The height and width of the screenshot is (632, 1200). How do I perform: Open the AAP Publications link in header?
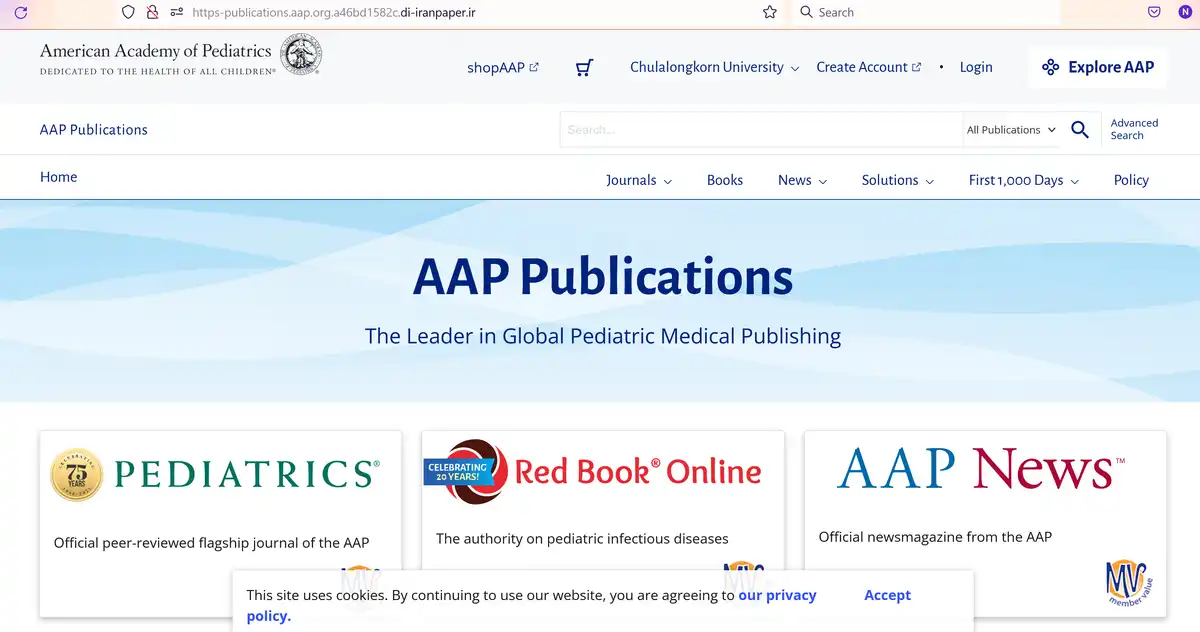tap(94, 129)
